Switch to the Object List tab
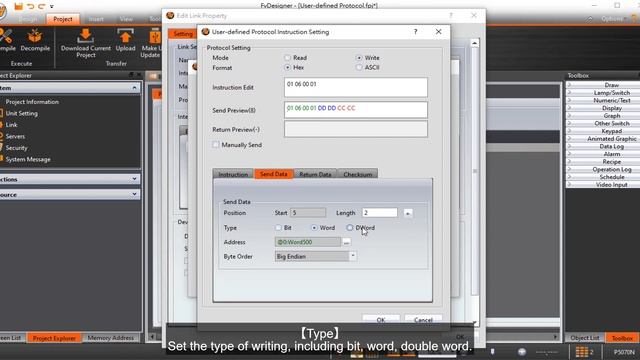The width and height of the screenshot is (640, 360). click(584, 338)
